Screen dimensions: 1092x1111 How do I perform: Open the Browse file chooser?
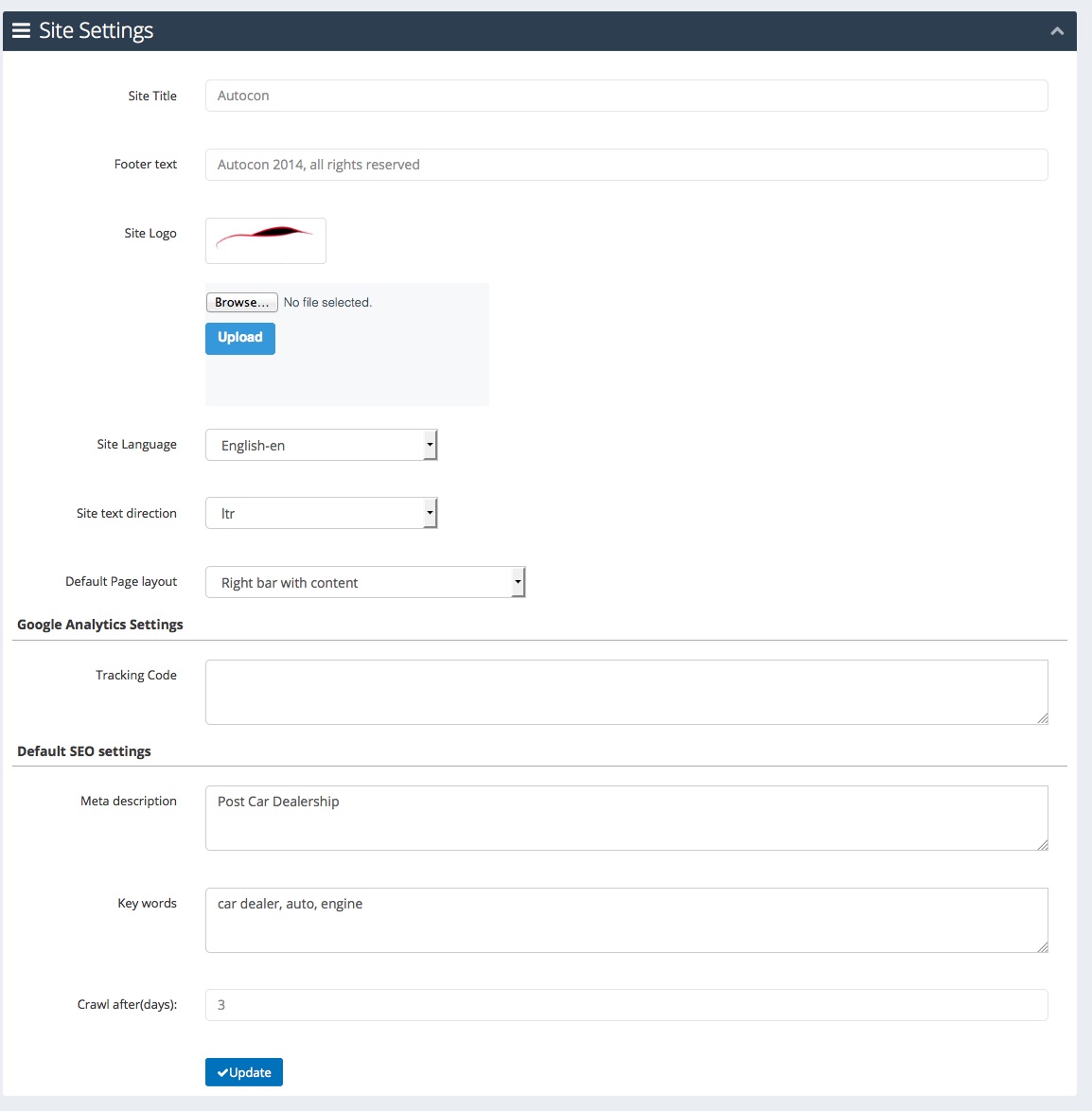241,303
